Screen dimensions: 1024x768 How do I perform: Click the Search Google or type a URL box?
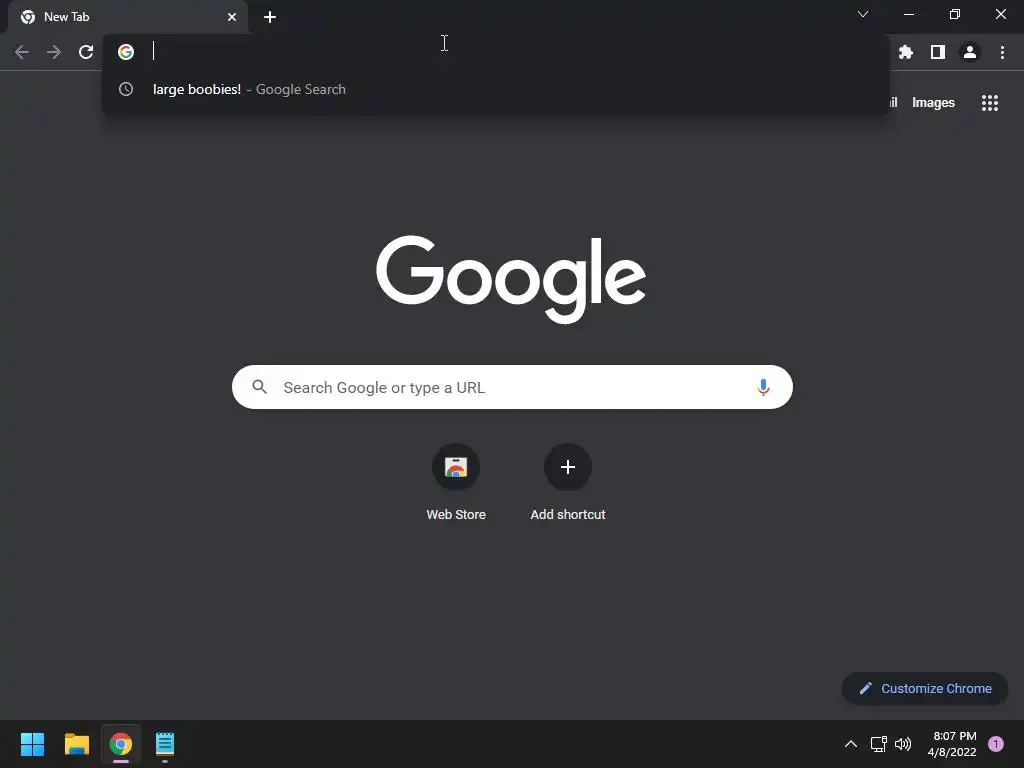[512, 387]
